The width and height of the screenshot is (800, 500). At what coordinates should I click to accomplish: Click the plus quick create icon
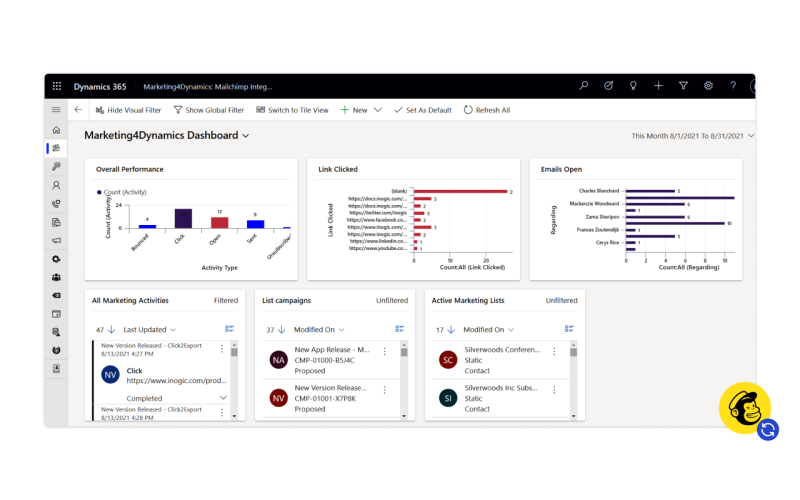click(x=658, y=86)
